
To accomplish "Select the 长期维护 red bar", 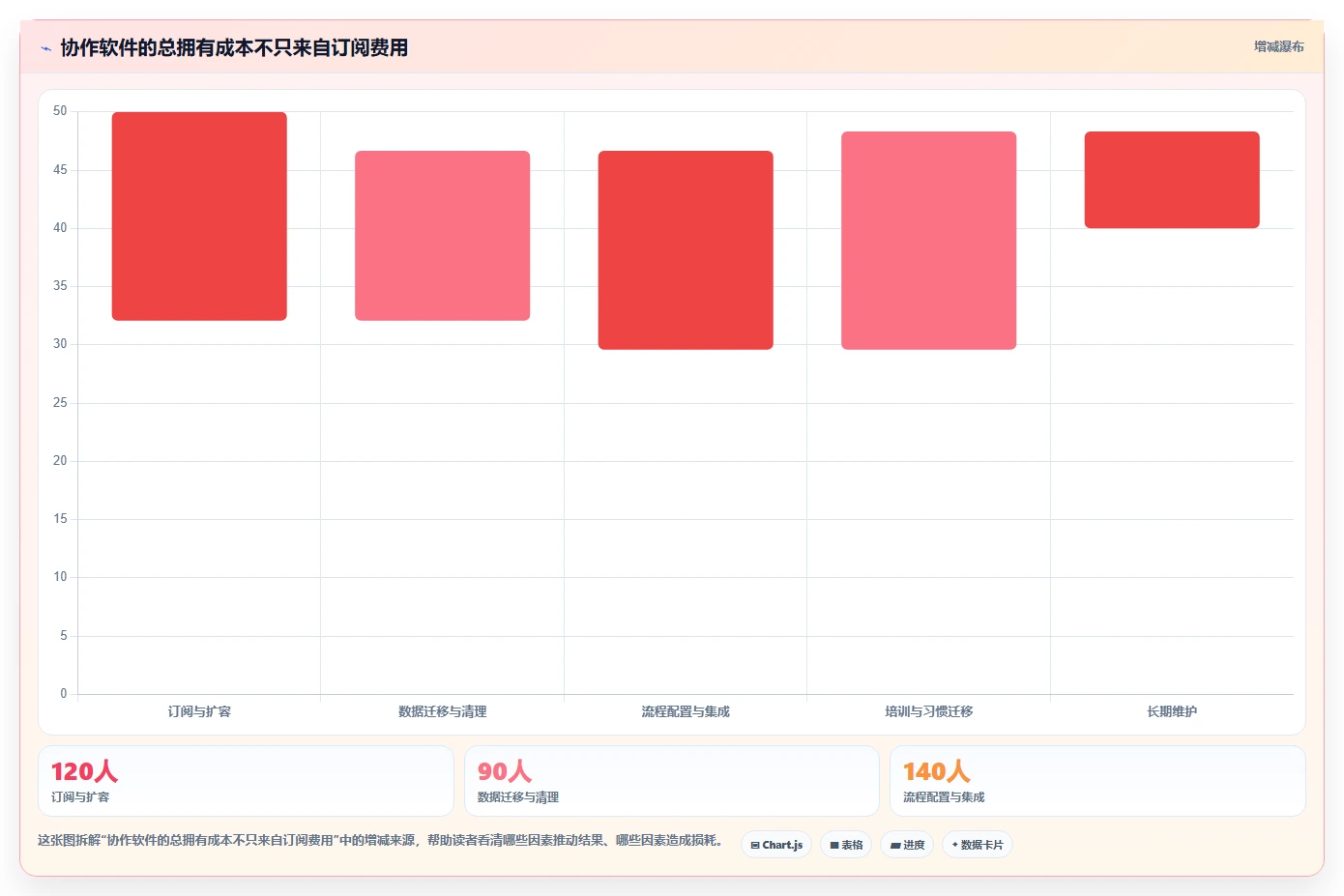I will [x=1172, y=180].
